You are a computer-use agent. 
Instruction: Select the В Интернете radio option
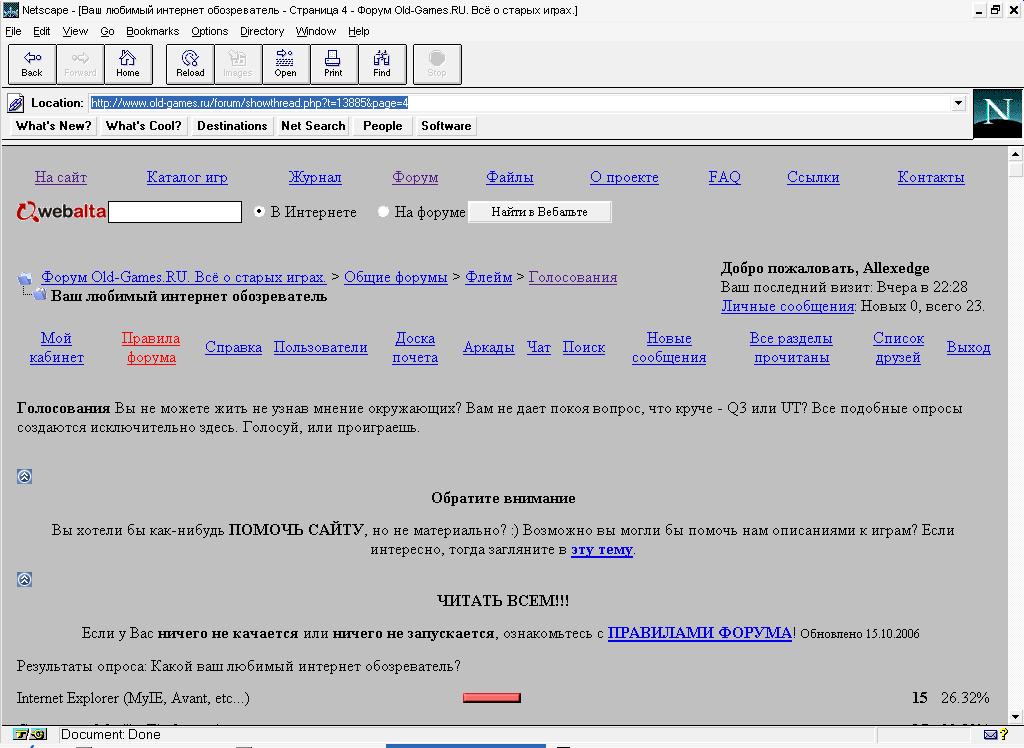coord(259,211)
